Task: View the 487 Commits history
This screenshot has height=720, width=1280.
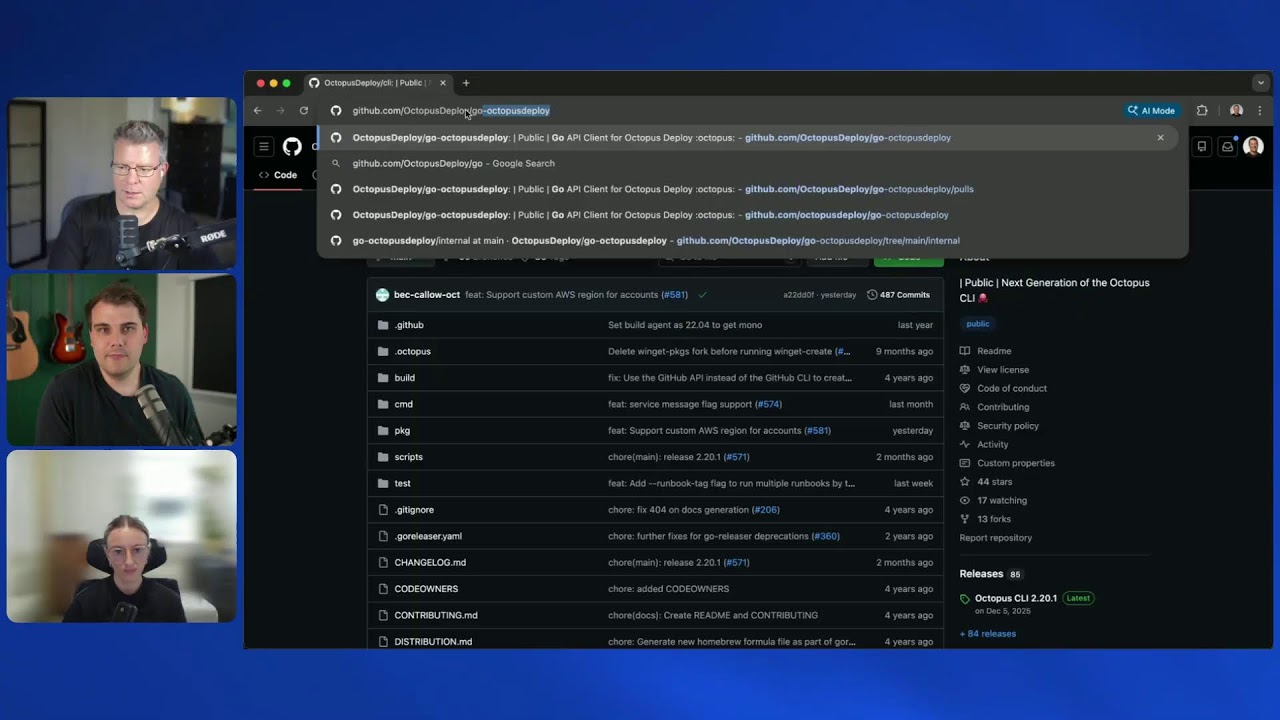Action: tap(898, 295)
